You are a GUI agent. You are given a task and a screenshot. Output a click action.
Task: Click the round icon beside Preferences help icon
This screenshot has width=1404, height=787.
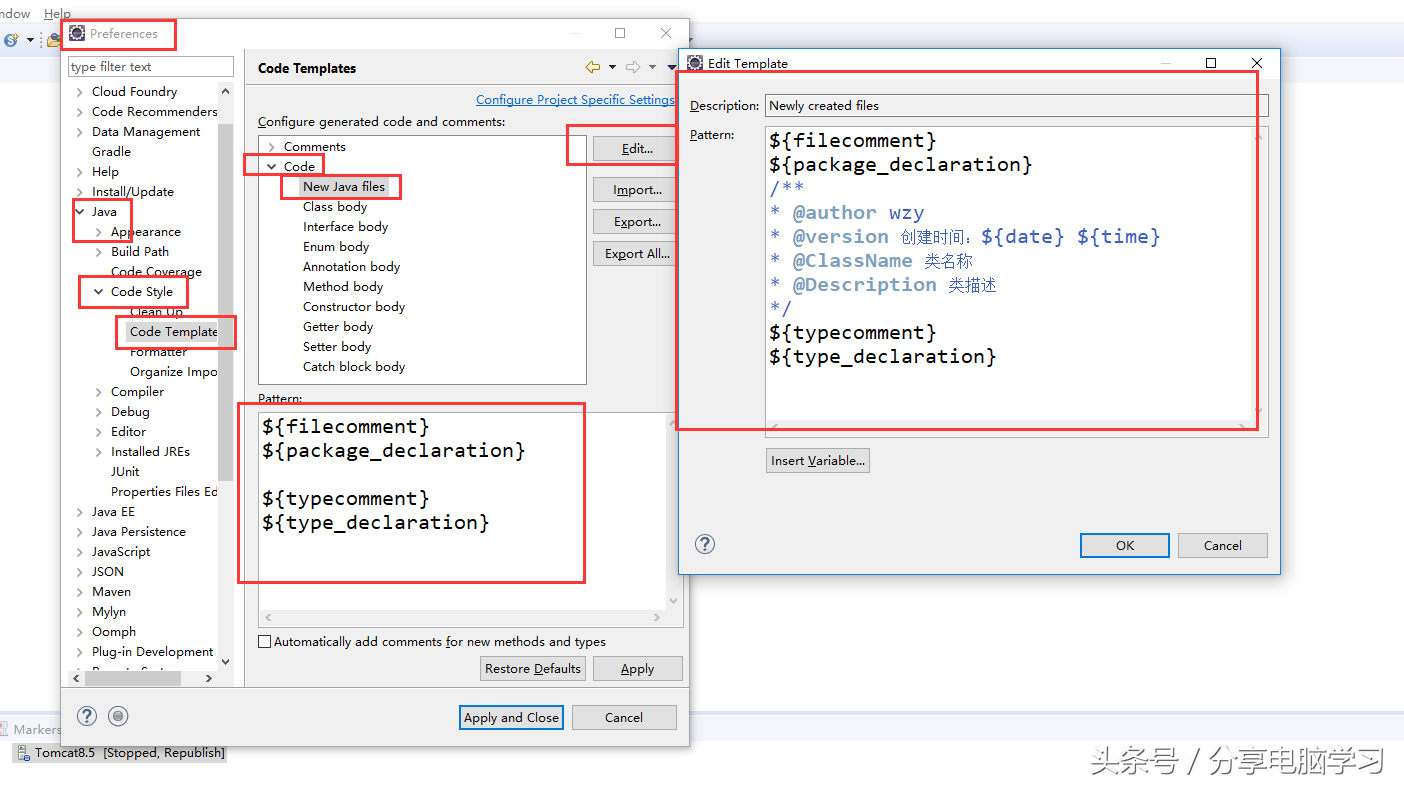point(119,716)
